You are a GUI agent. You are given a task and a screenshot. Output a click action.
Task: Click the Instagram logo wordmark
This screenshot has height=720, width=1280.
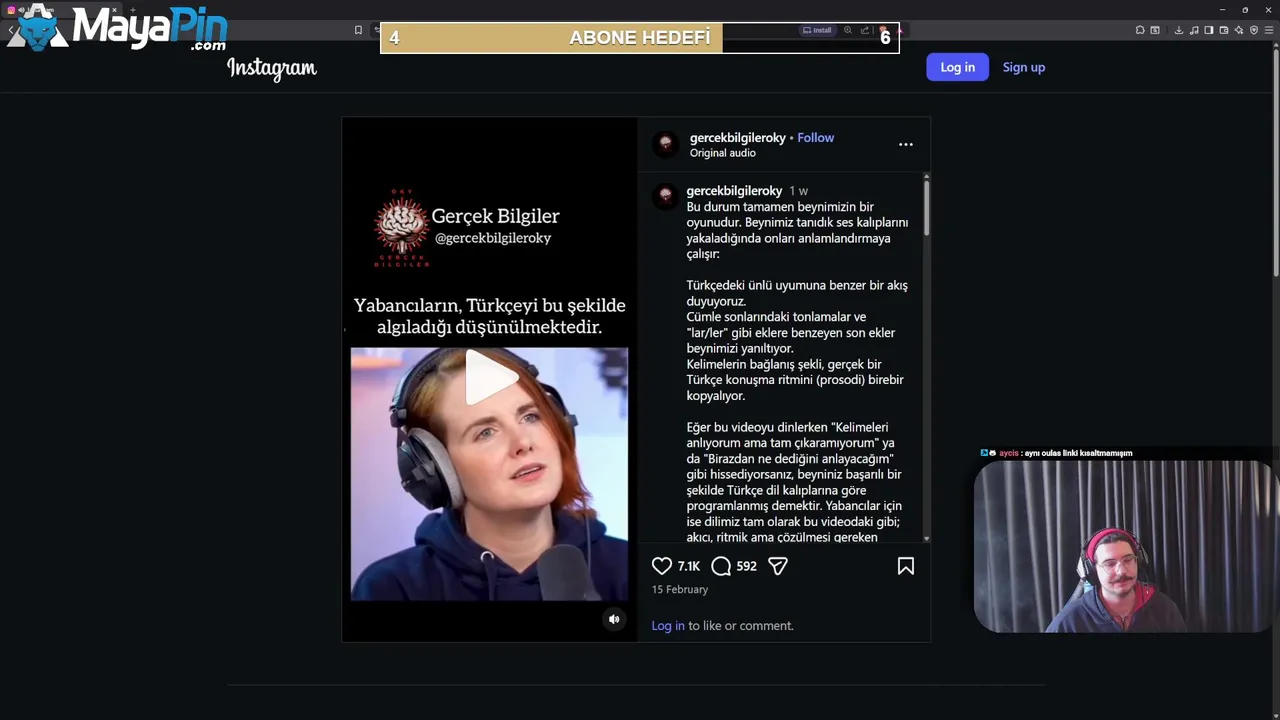click(272, 68)
